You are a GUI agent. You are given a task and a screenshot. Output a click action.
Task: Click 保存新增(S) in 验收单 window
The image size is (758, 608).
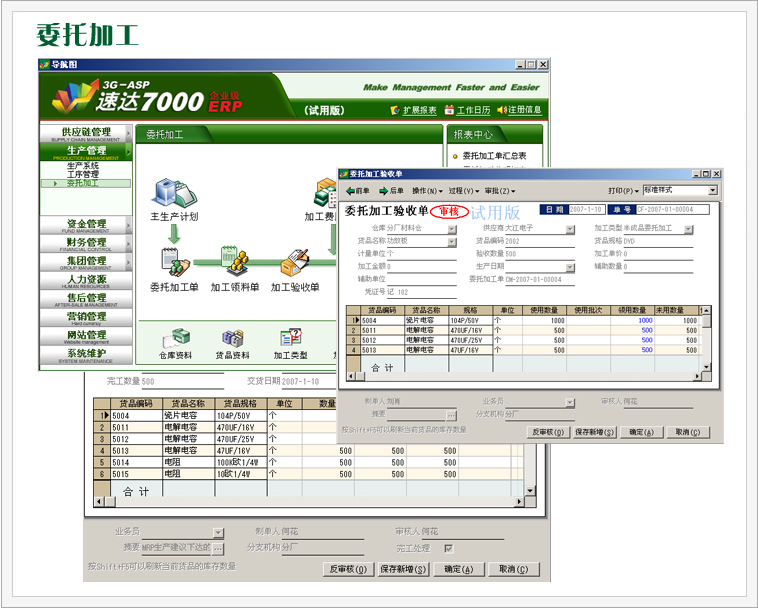[595, 432]
